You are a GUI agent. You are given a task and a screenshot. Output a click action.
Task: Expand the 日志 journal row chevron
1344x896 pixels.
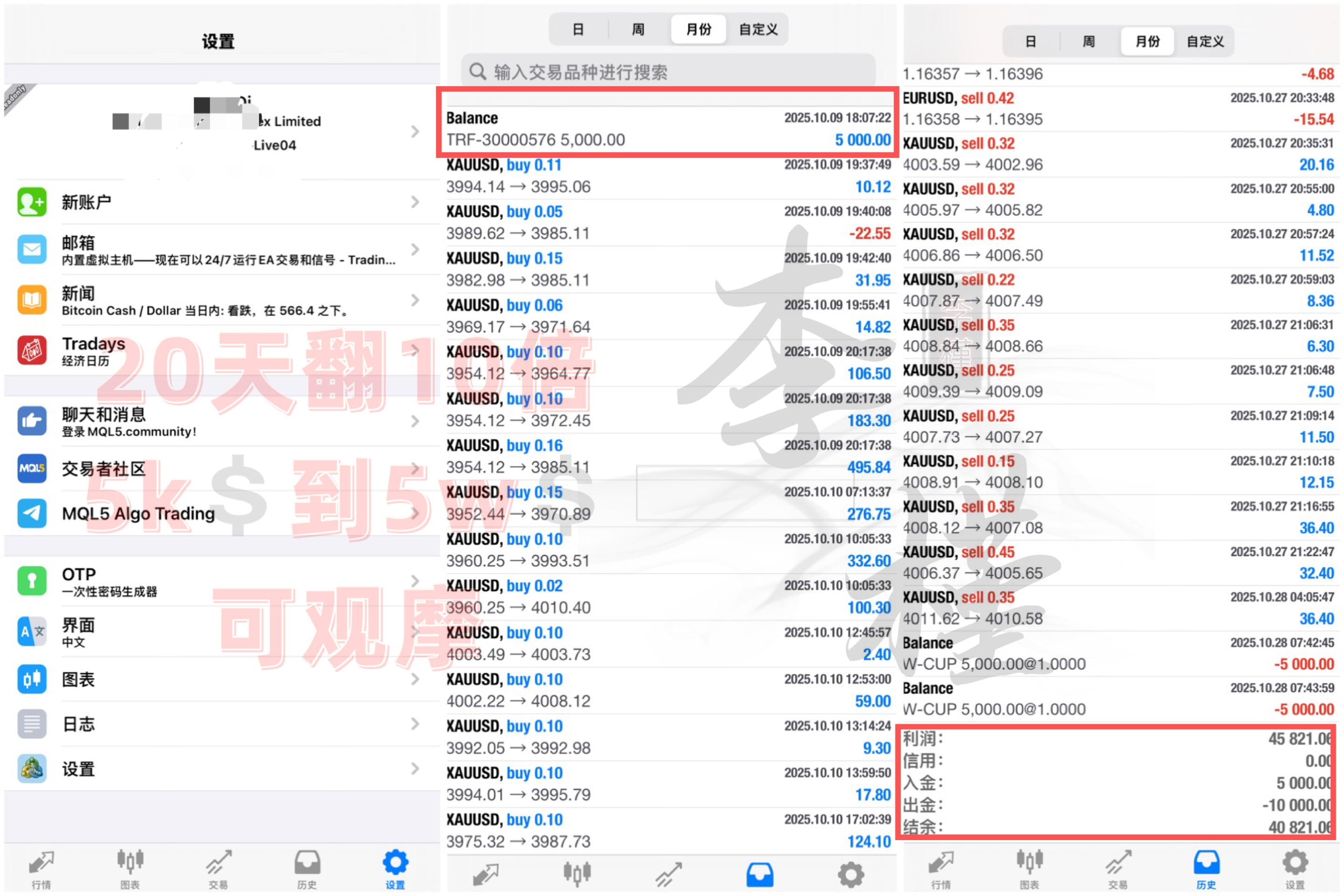tap(415, 724)
